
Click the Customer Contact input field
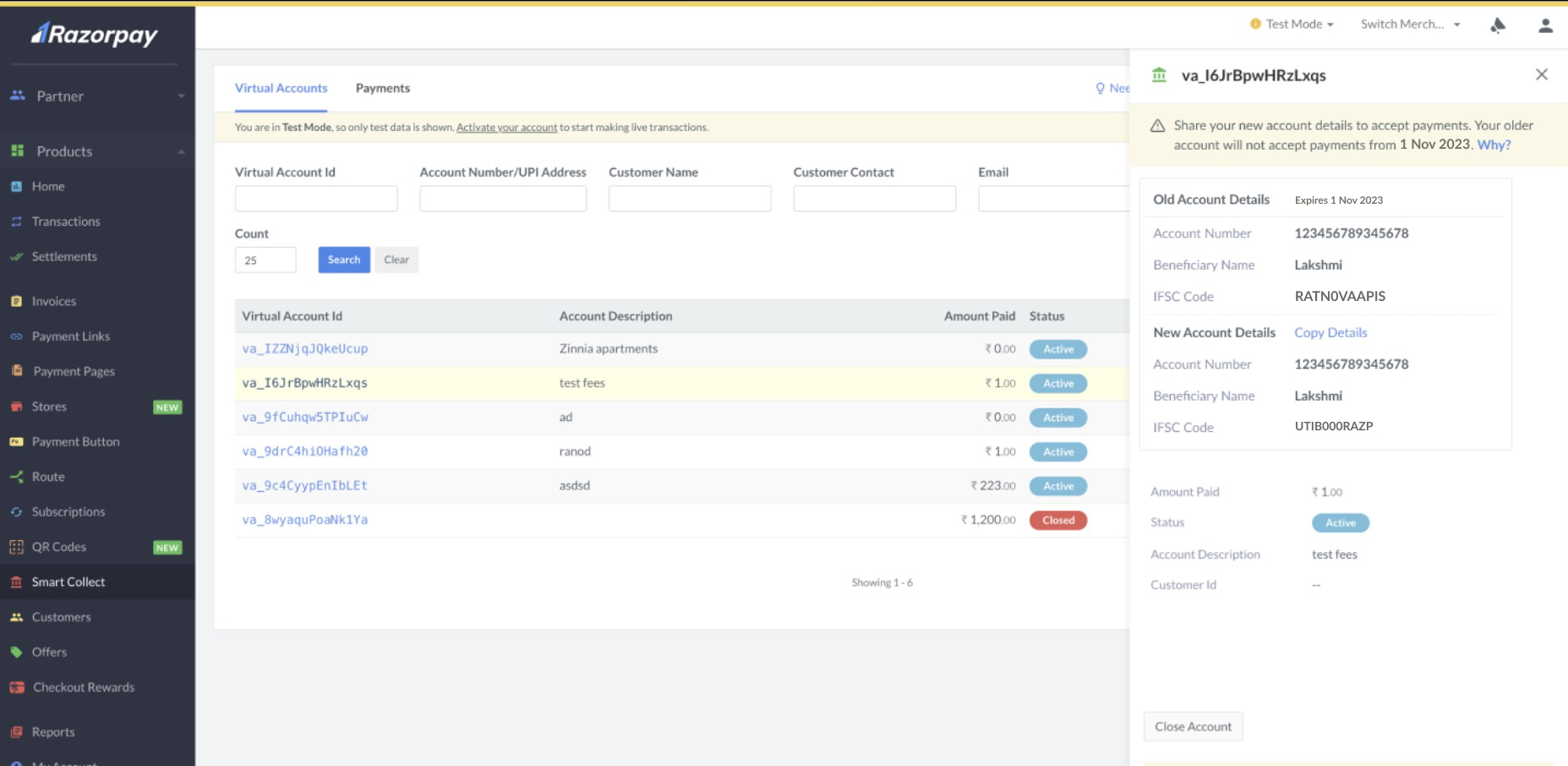(875, 199)
